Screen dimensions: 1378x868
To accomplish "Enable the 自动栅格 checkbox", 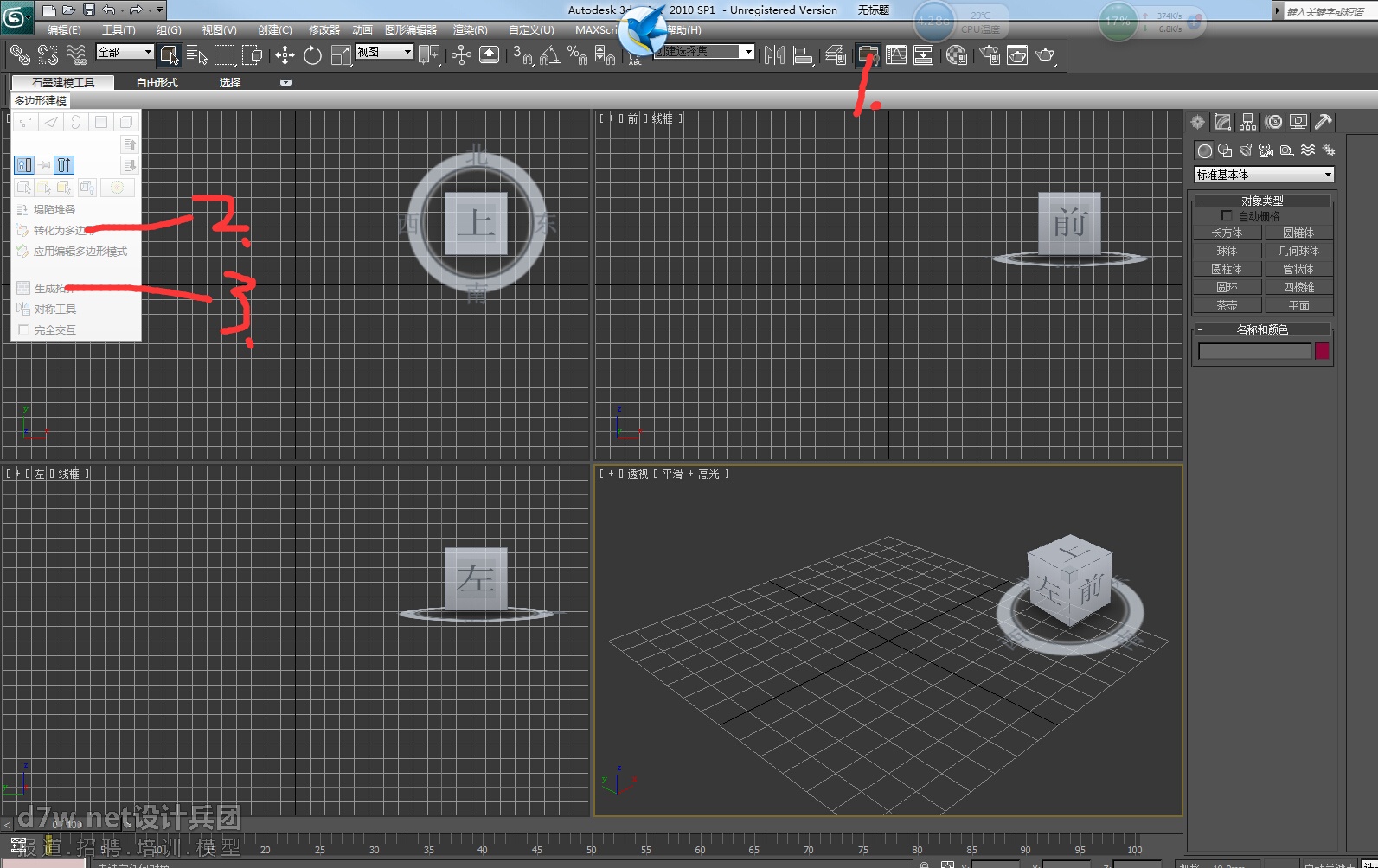I will 1226,215.
